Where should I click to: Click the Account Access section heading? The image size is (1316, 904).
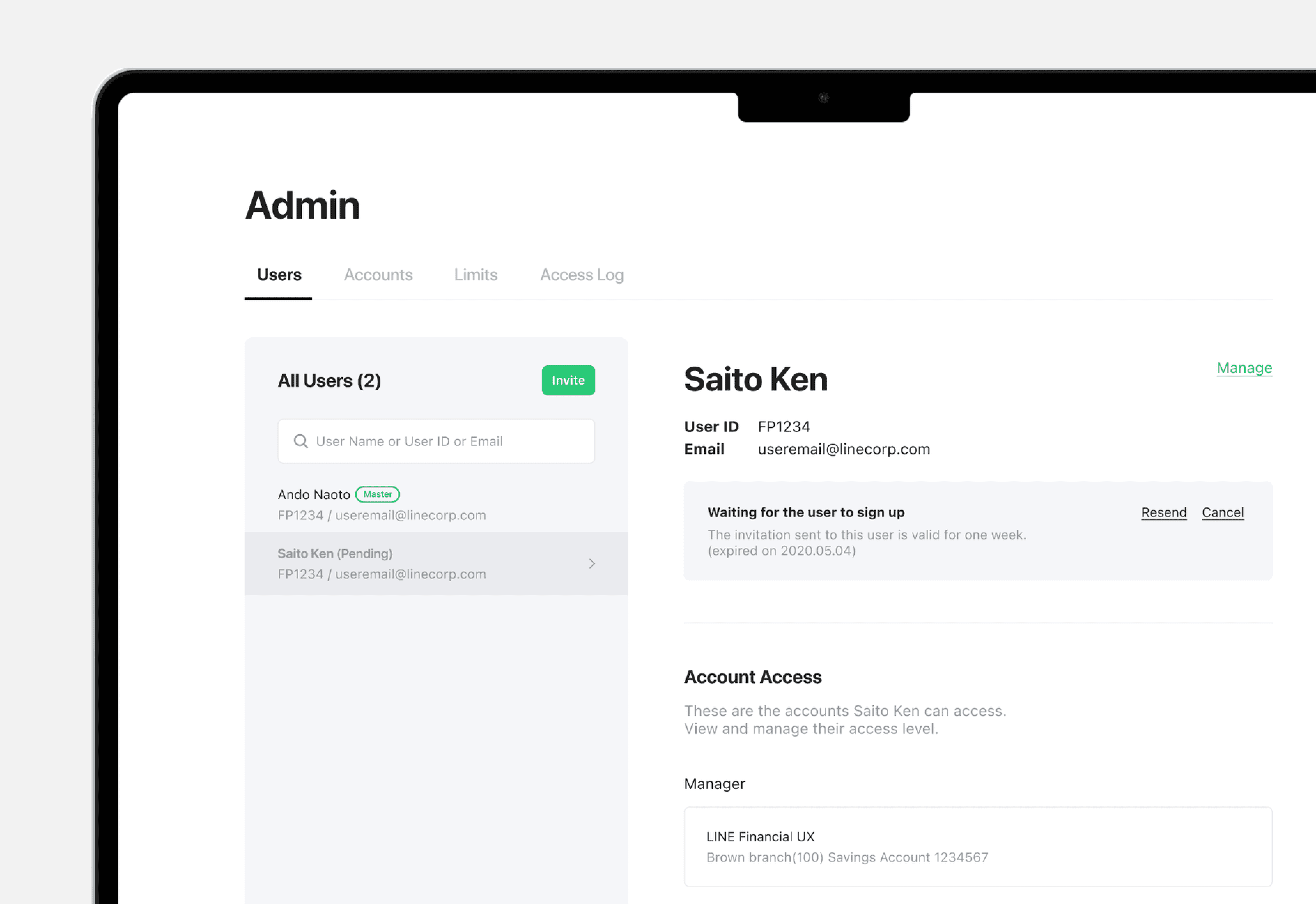tap(752, 677)
